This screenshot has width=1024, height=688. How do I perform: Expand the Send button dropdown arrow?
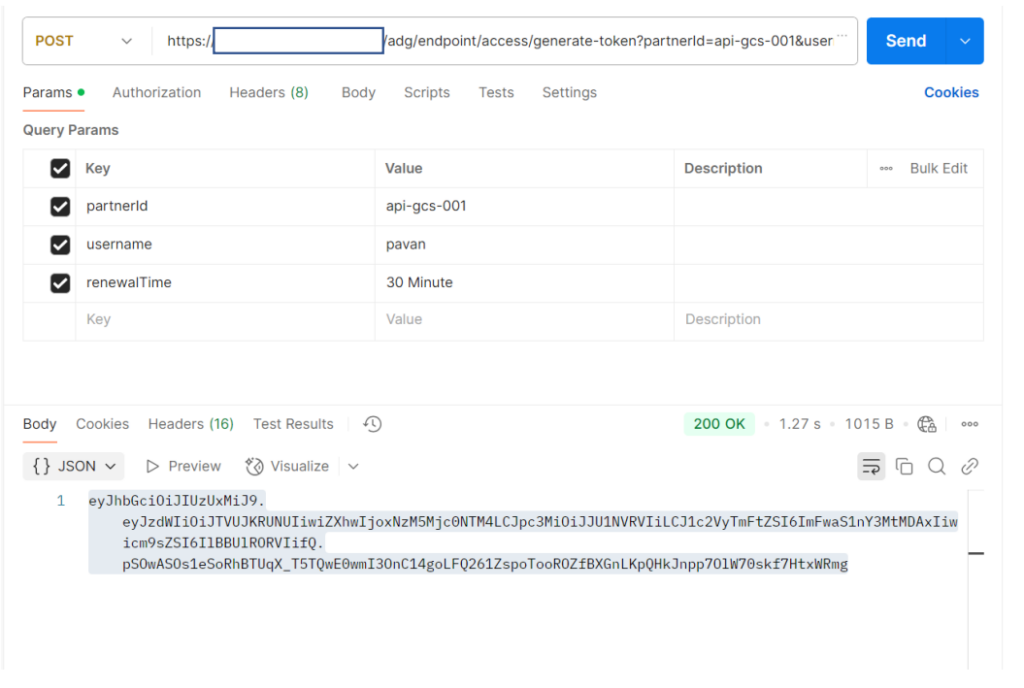(x=965, y=41)
